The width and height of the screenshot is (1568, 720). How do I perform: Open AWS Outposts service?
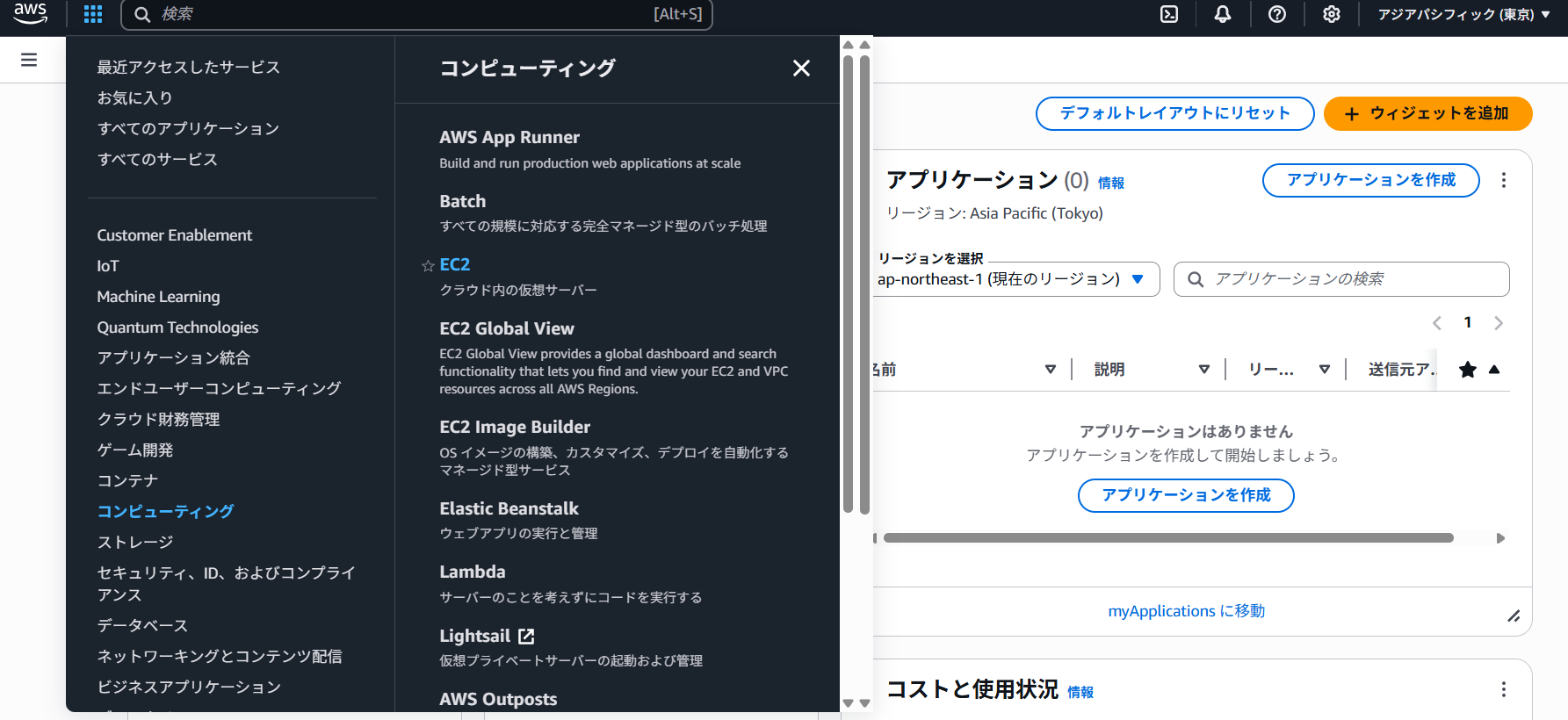498,699
